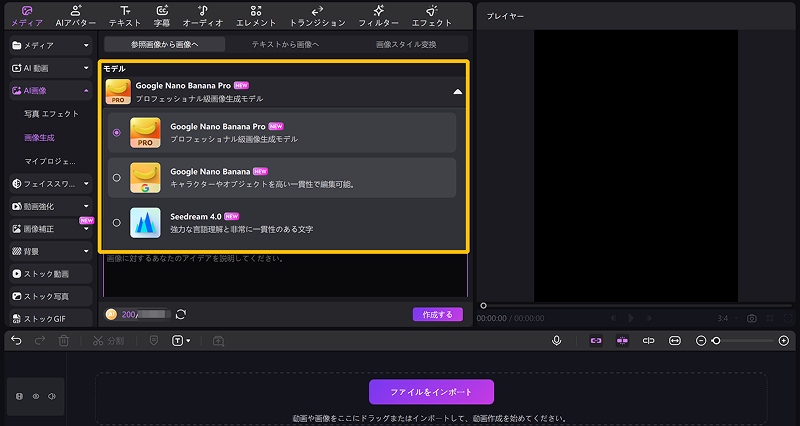Open ストック写真 library
Image resolution: width=800 pixels, height=426 pixels.
(51, 296)
